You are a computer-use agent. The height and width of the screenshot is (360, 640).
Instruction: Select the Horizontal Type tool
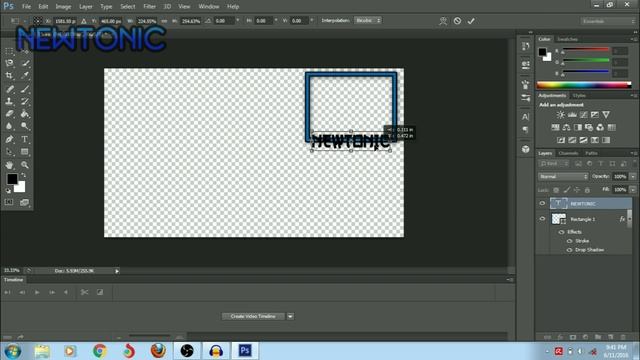point(25,139)
